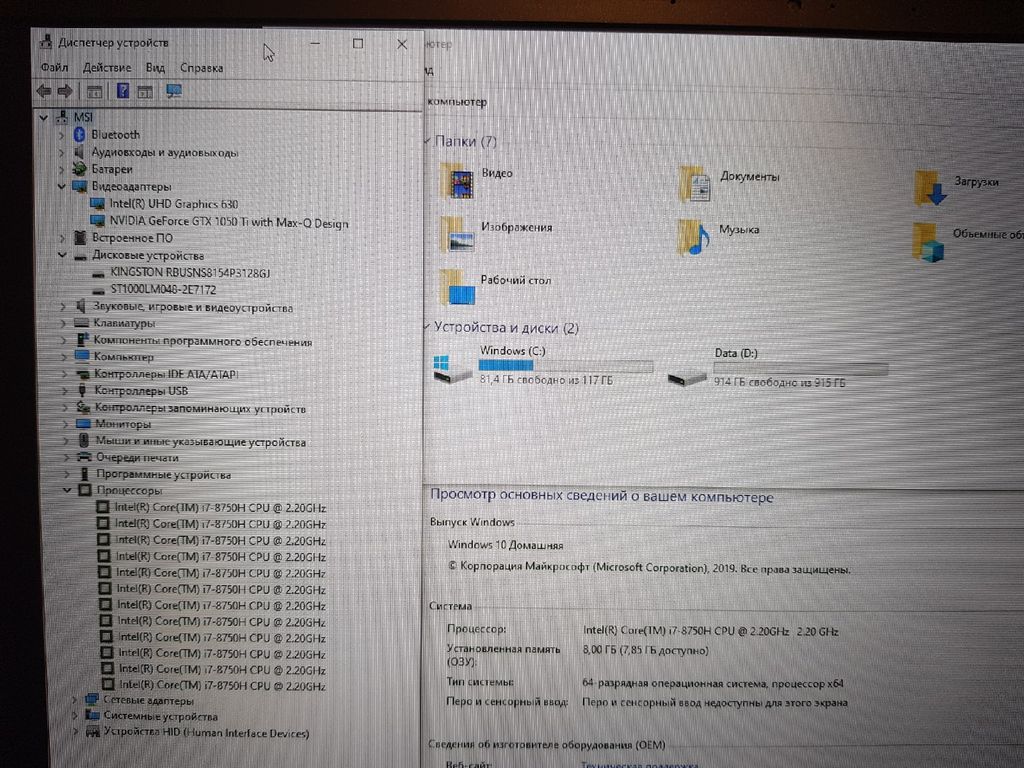Click the 81,4 ГБ свободно из 117 ГБ text

(546, 379)
